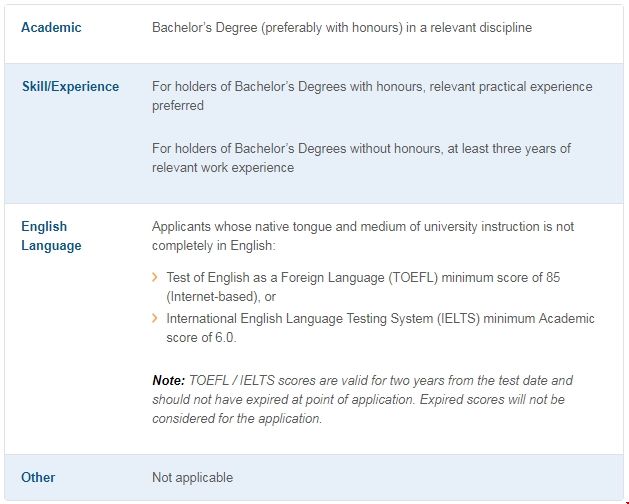This screenshot has width=629, height=504.
Task: Click the orange chevron bullet beside TOEFL
Action: click(155, 277)
